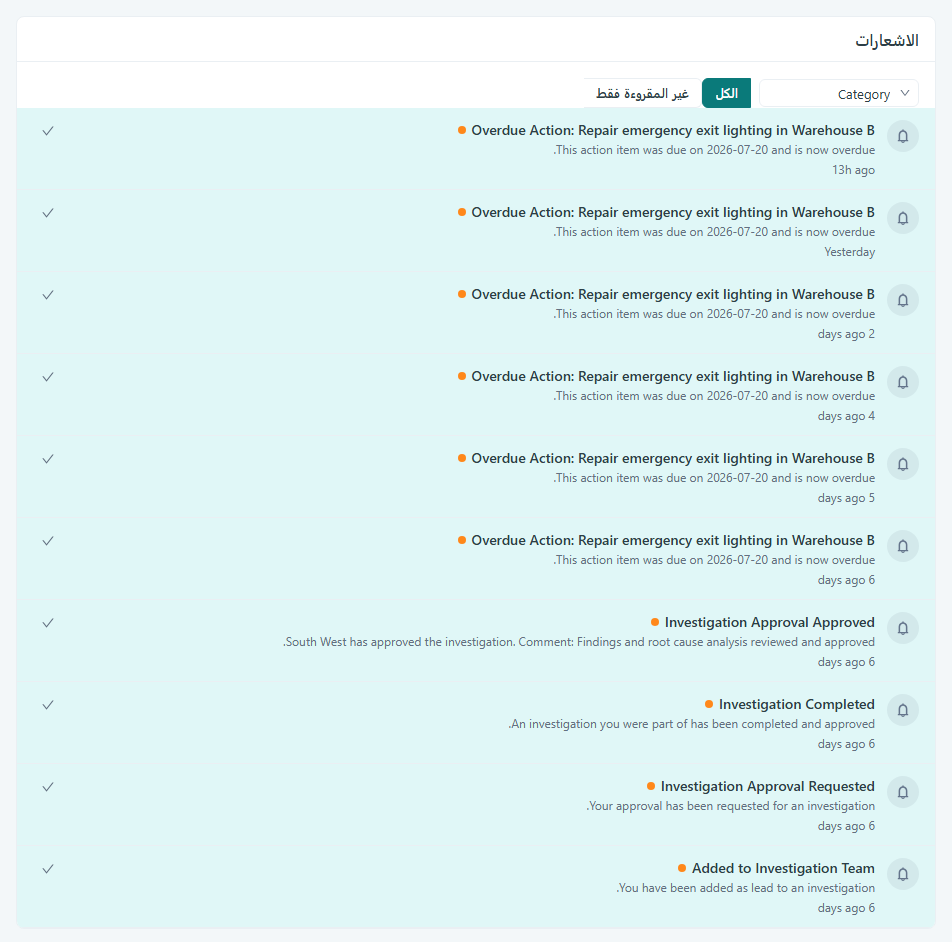Tick the checkmark on overdue notification from 2 days ago
The width and height of the screenshot is (952, 942).
48,295
